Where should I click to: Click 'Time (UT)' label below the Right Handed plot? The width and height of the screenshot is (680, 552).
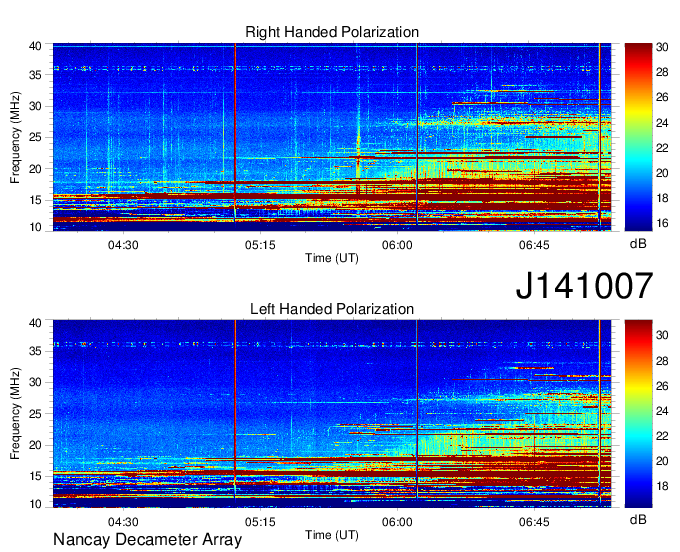332,258
